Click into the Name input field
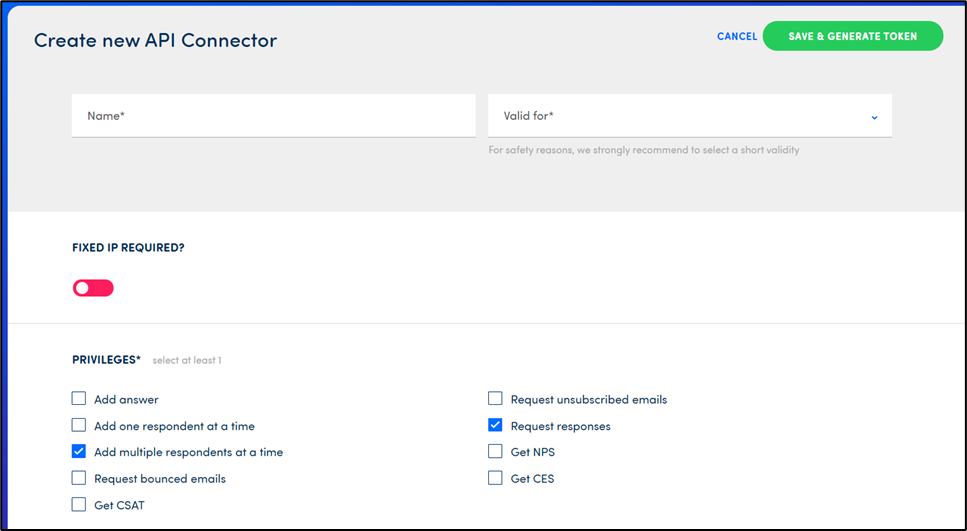The height and width of the screenshot is (531, 967). point(273,116)
